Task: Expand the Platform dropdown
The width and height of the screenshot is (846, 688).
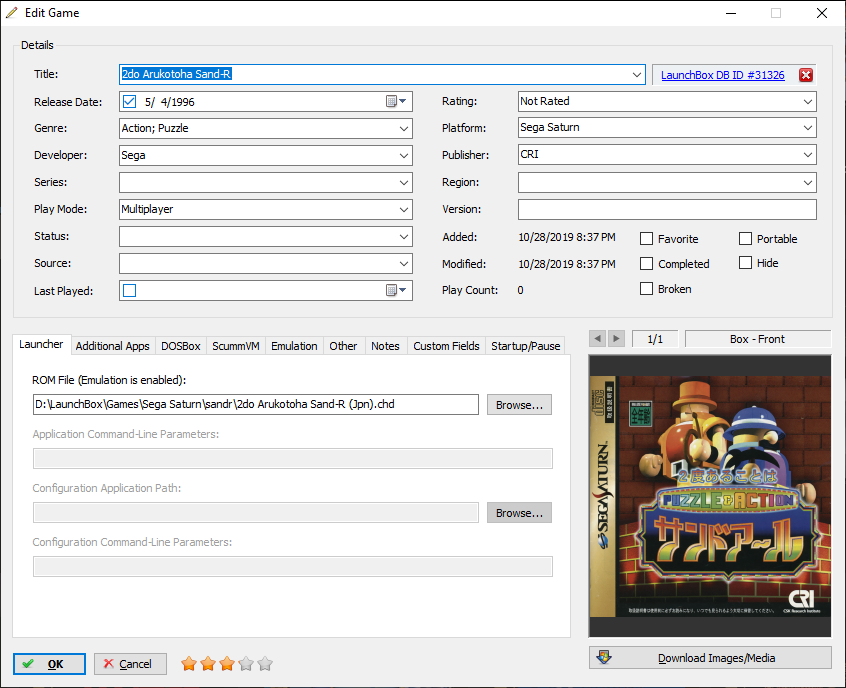Action: tap(808, 128)
